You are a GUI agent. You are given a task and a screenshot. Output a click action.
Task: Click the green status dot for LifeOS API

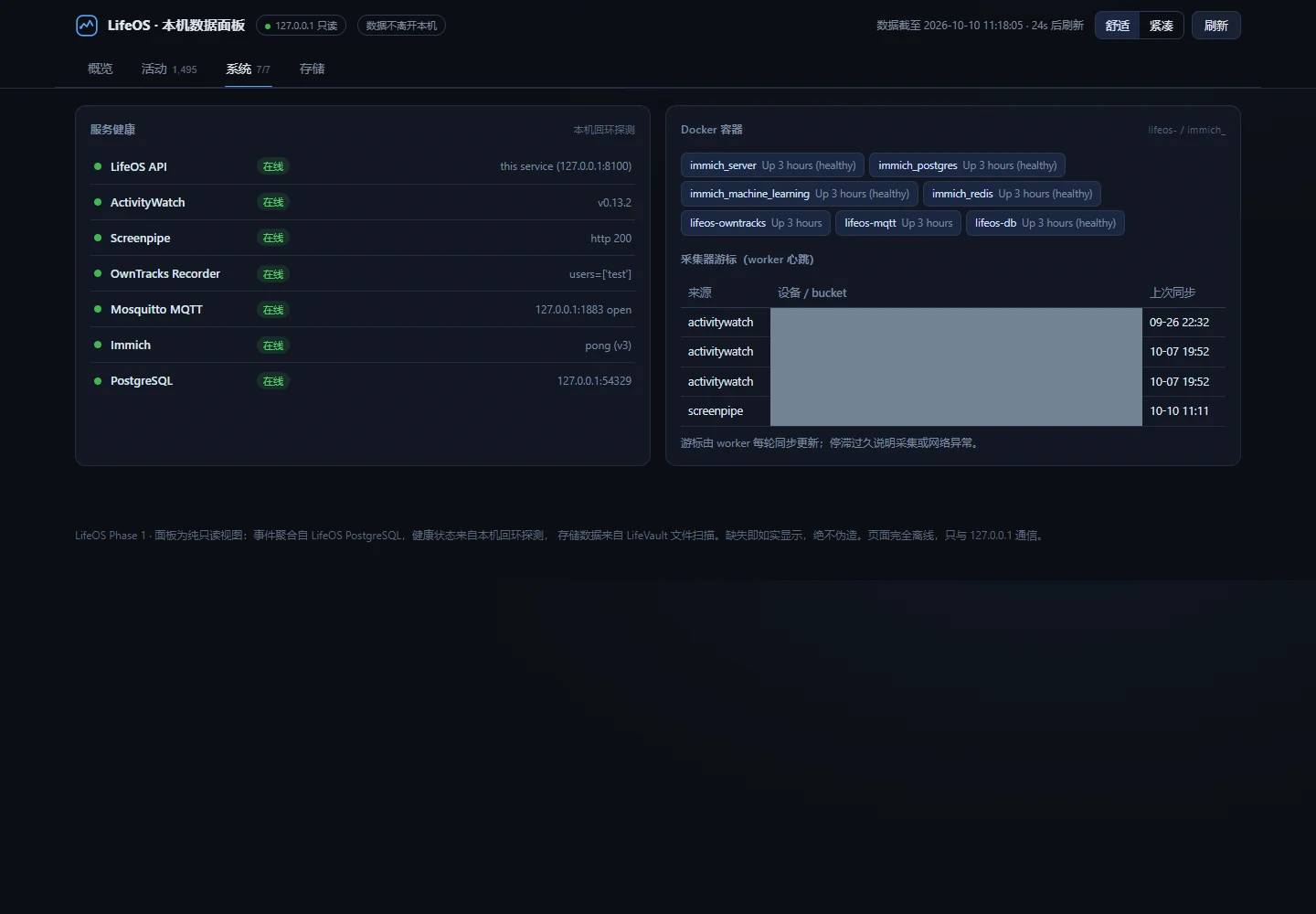pyautogui.click(x=98, y=166)
